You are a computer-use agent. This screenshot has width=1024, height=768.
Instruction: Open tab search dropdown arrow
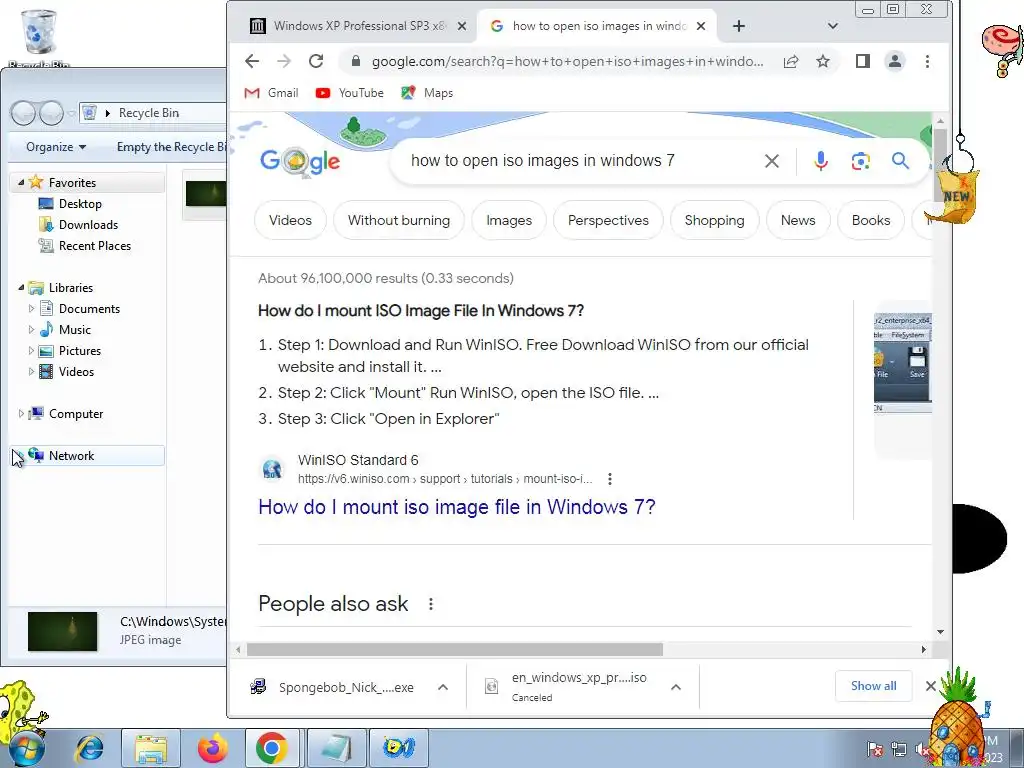[x=833, y=26]
